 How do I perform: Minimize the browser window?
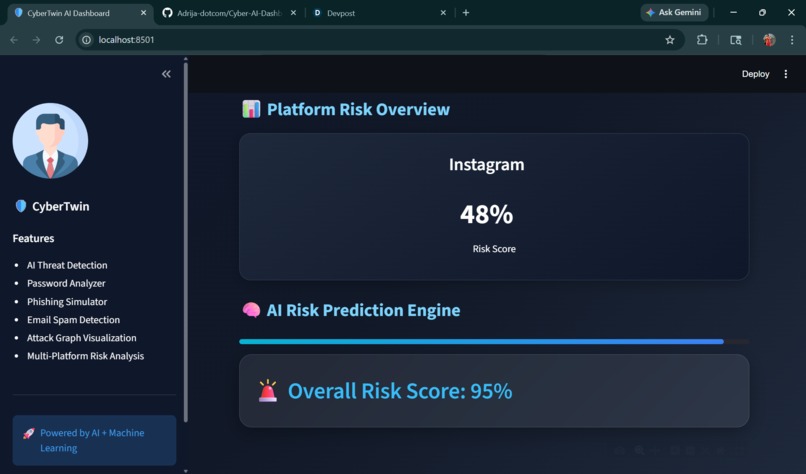pos(734,12)
